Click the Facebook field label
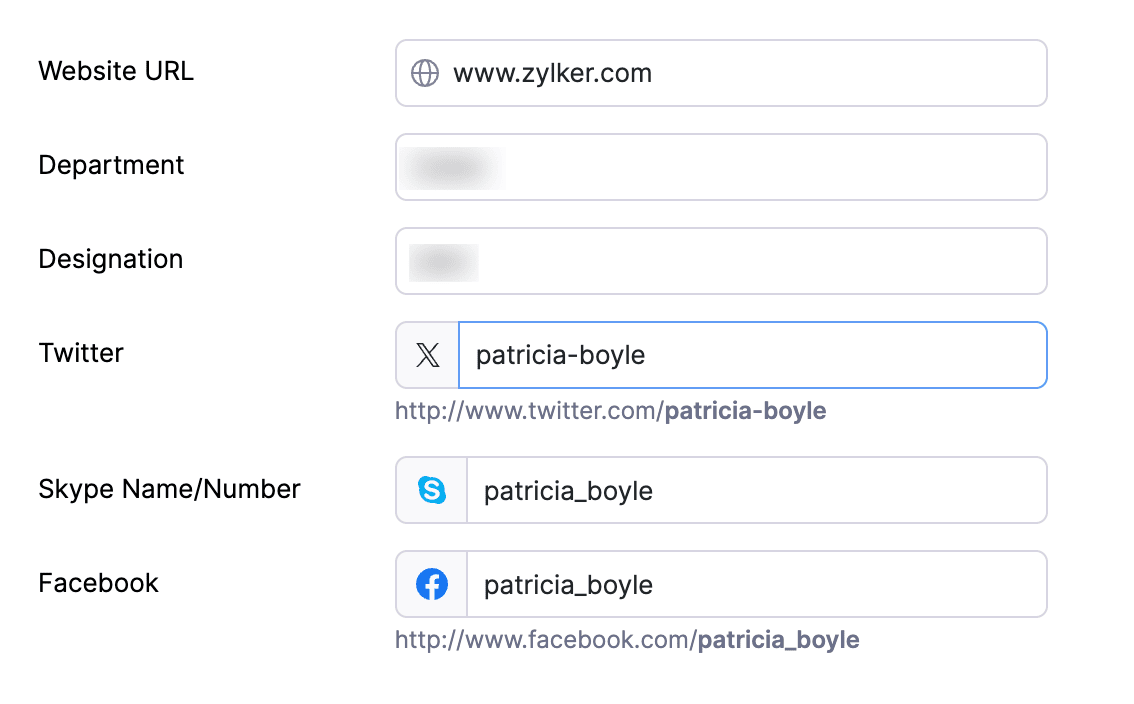1134x704 pixels. point(98,583)
